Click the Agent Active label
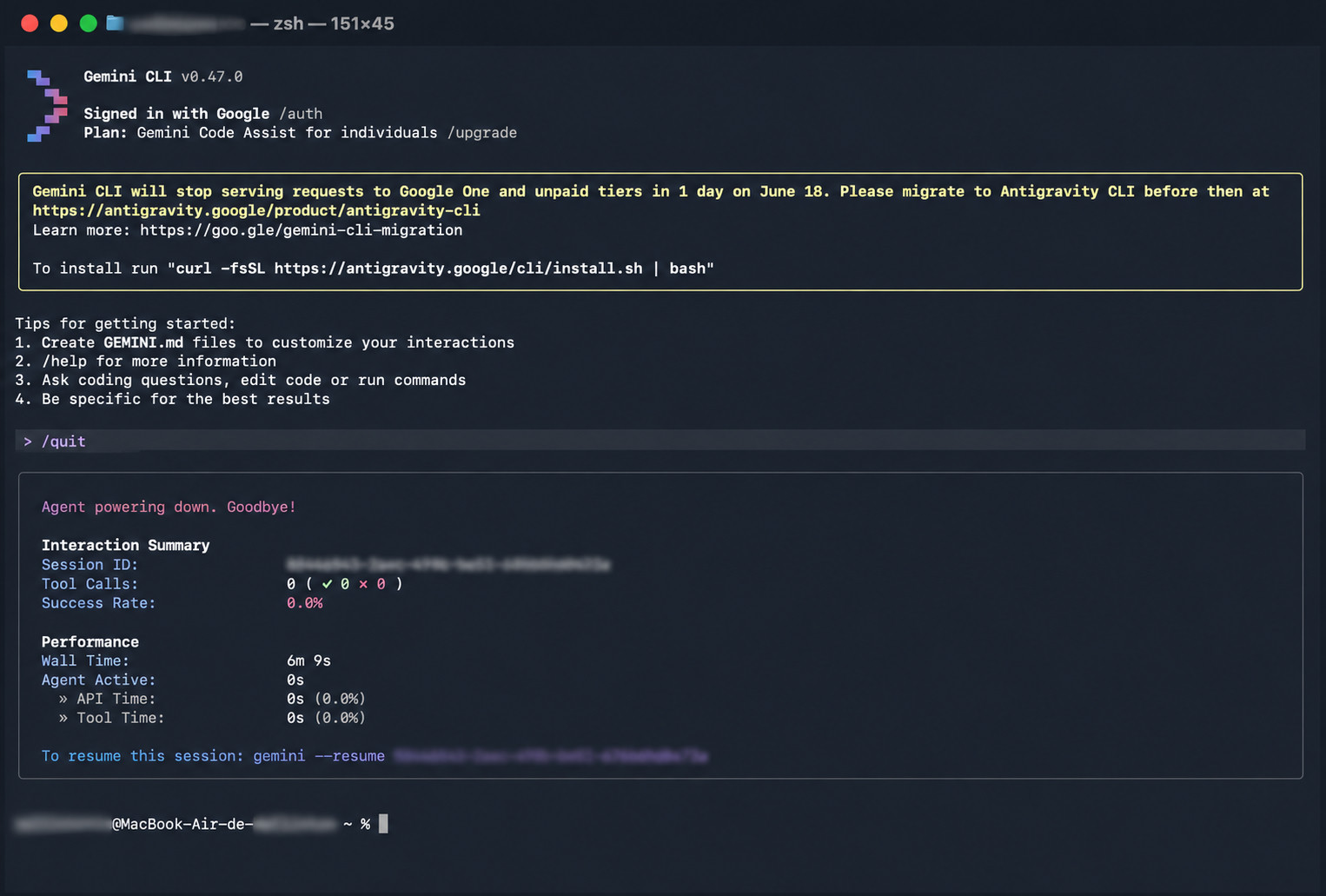 click(x=98, y=680)
